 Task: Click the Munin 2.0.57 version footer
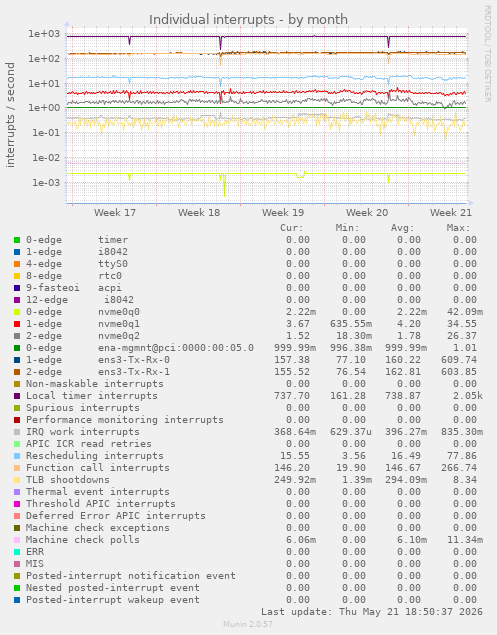coord(248,624)
